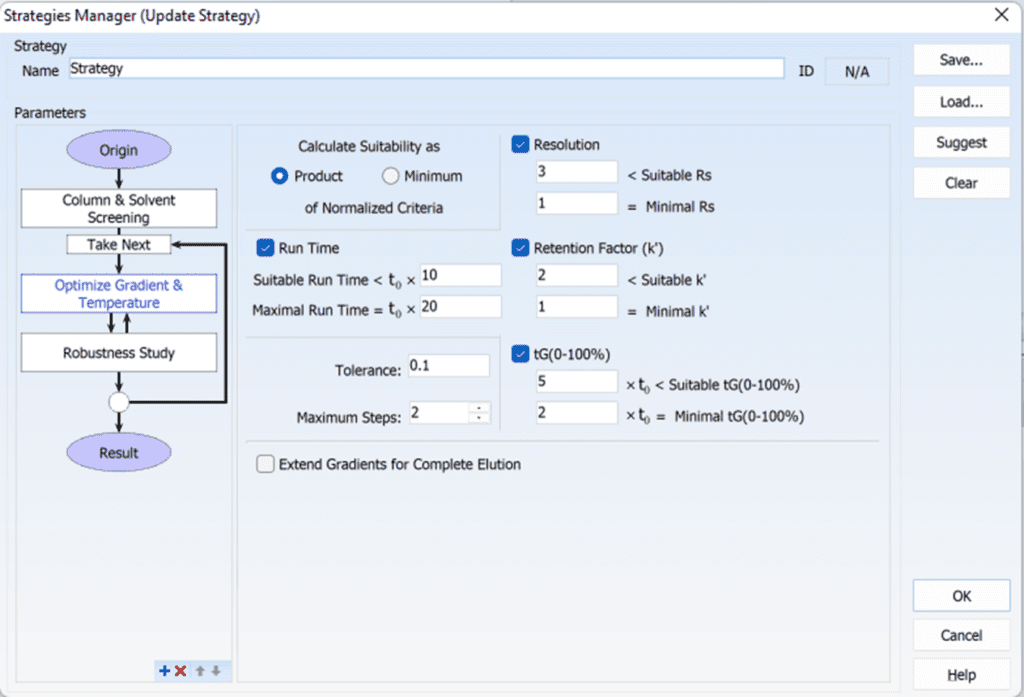This screenshot has height=697, width=1024.
Task: Uncheck the Run Time checkbox
Action: coord(265,247)
